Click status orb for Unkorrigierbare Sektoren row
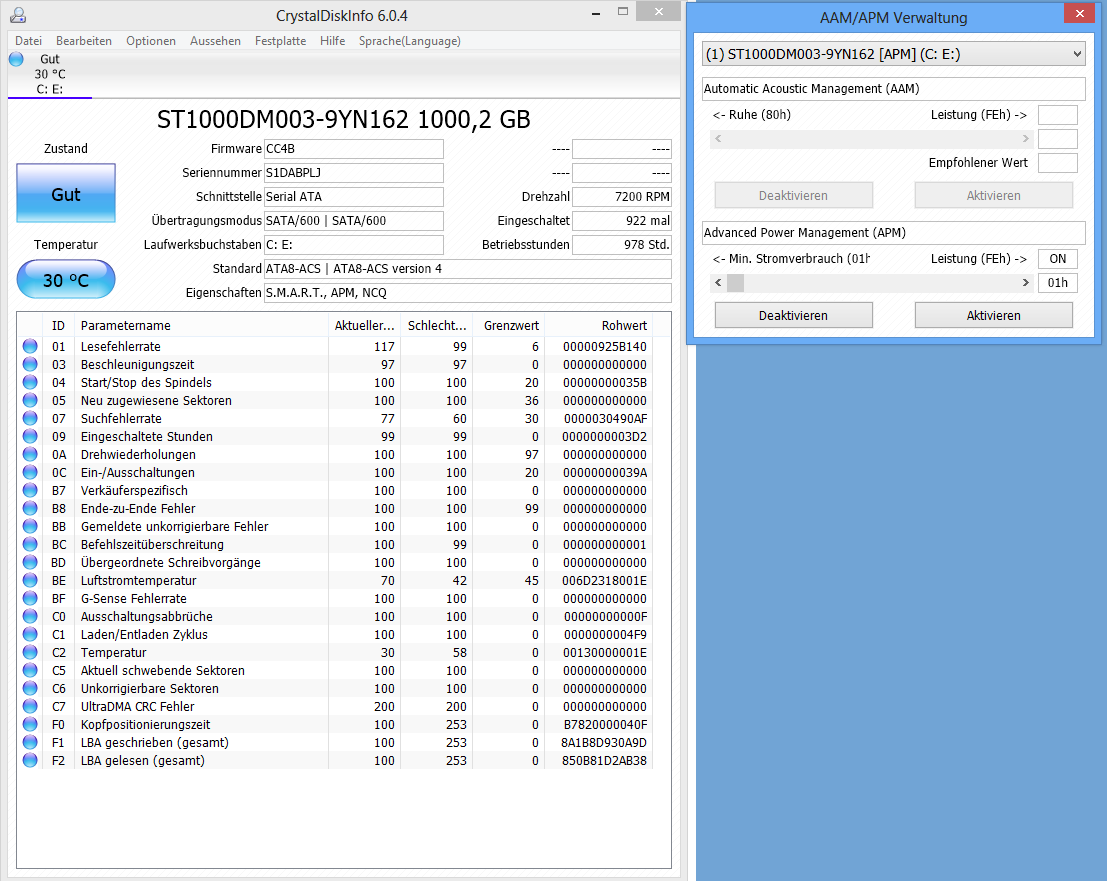The width and height of the screenshot is (1107, 881). (x=30, y=688)
